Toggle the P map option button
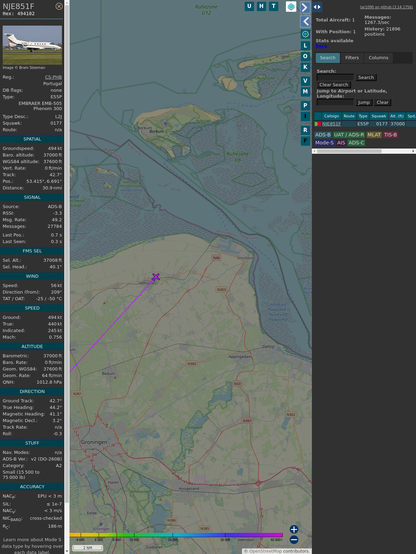Screen dimensions: 416x554 pyautogui.click(x=305, y=105)
